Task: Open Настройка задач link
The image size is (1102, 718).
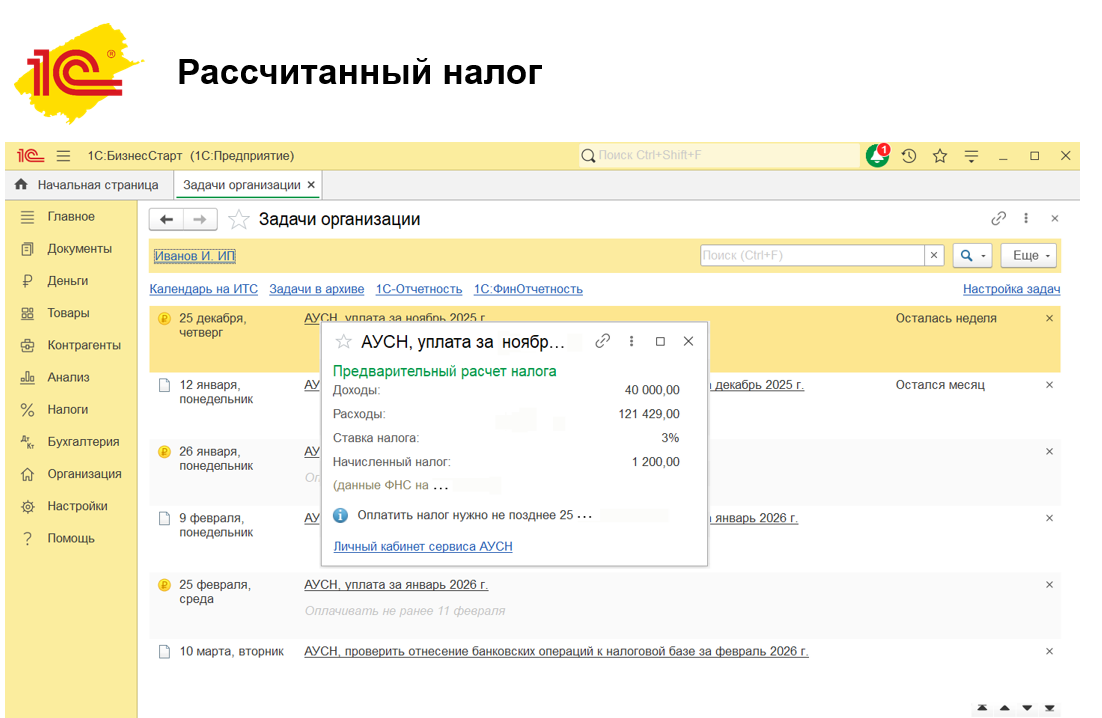Action: click(1011, 289)
